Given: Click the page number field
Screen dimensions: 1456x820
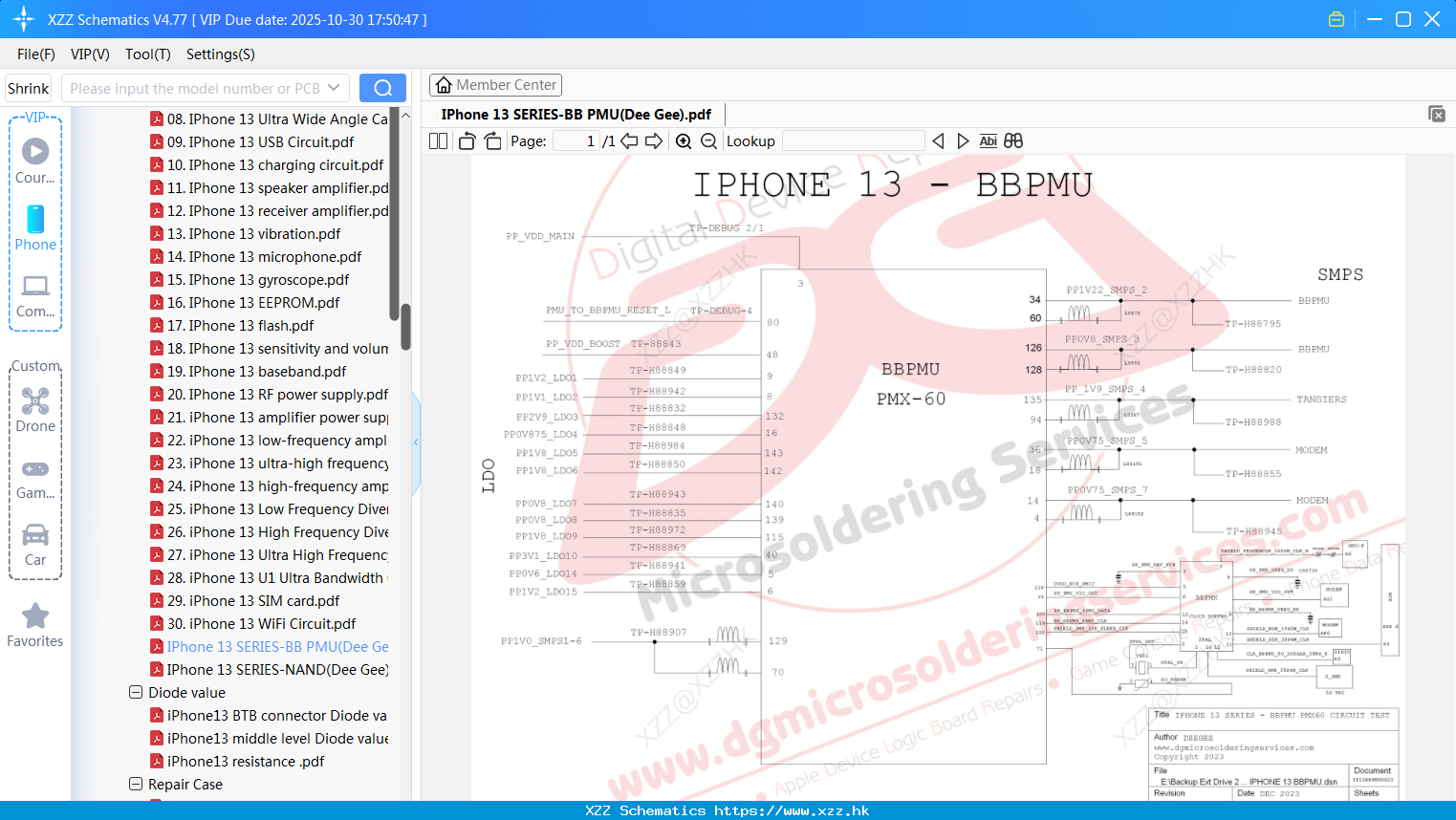Looking at the screenshot, I should coord(576,140).
